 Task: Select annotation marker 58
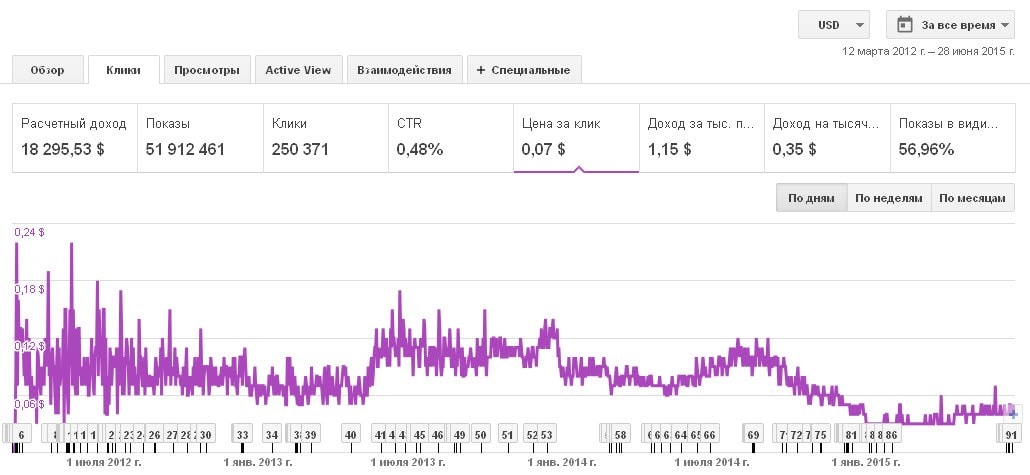point(620,434)
